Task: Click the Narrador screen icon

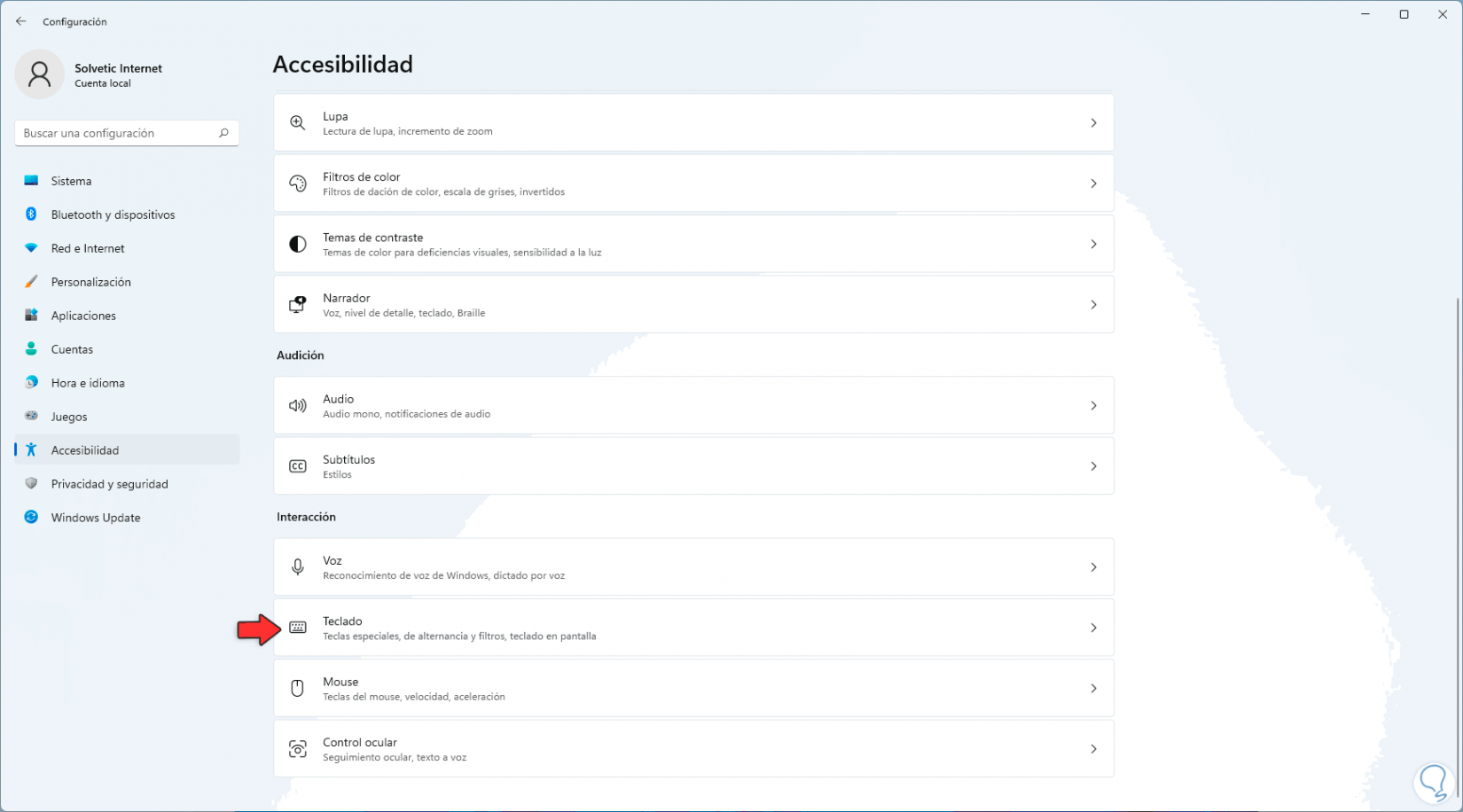Action: (298, 305)
